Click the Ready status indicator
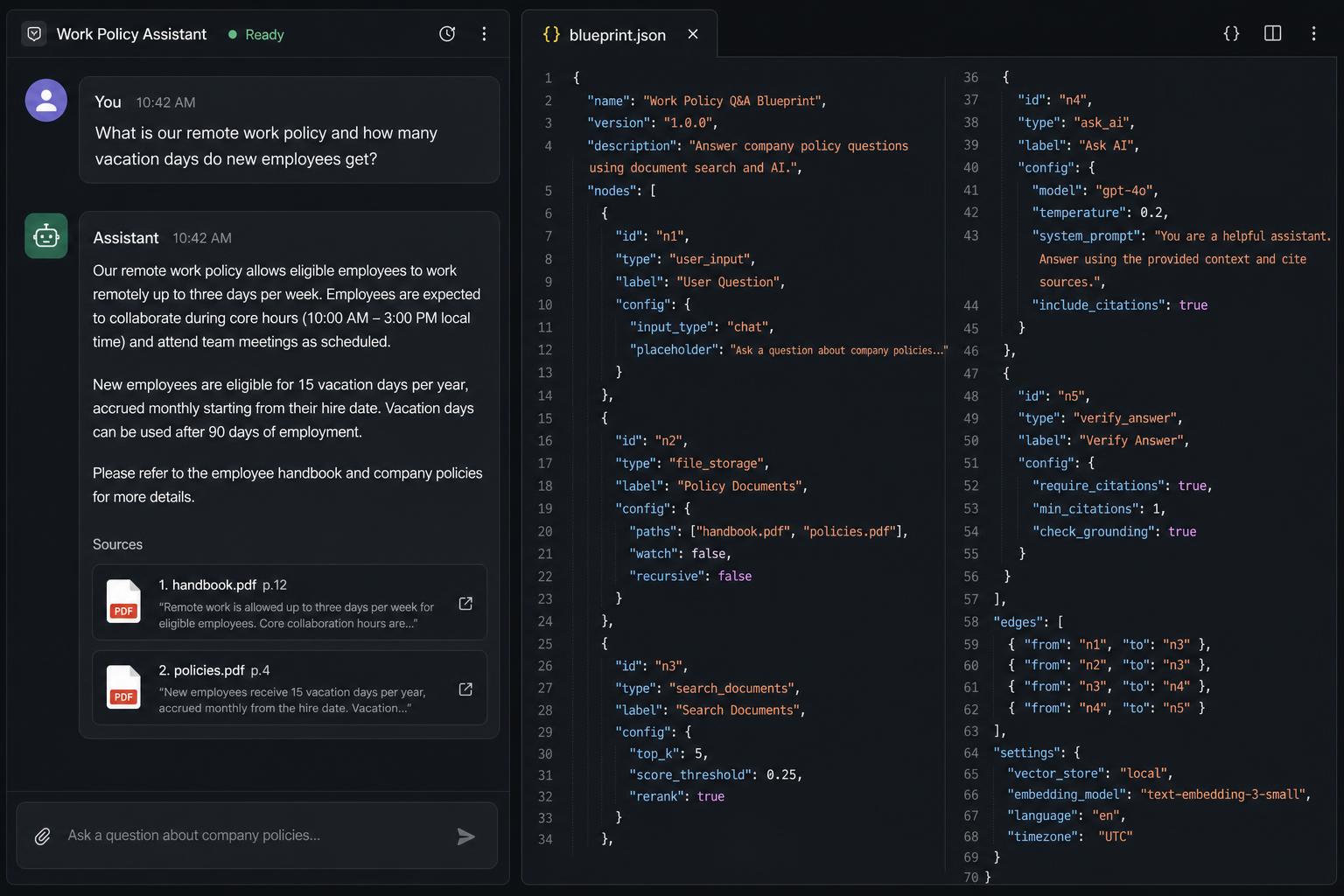The height and width of the screenshot is (896, 1344). tap(256, 34)
